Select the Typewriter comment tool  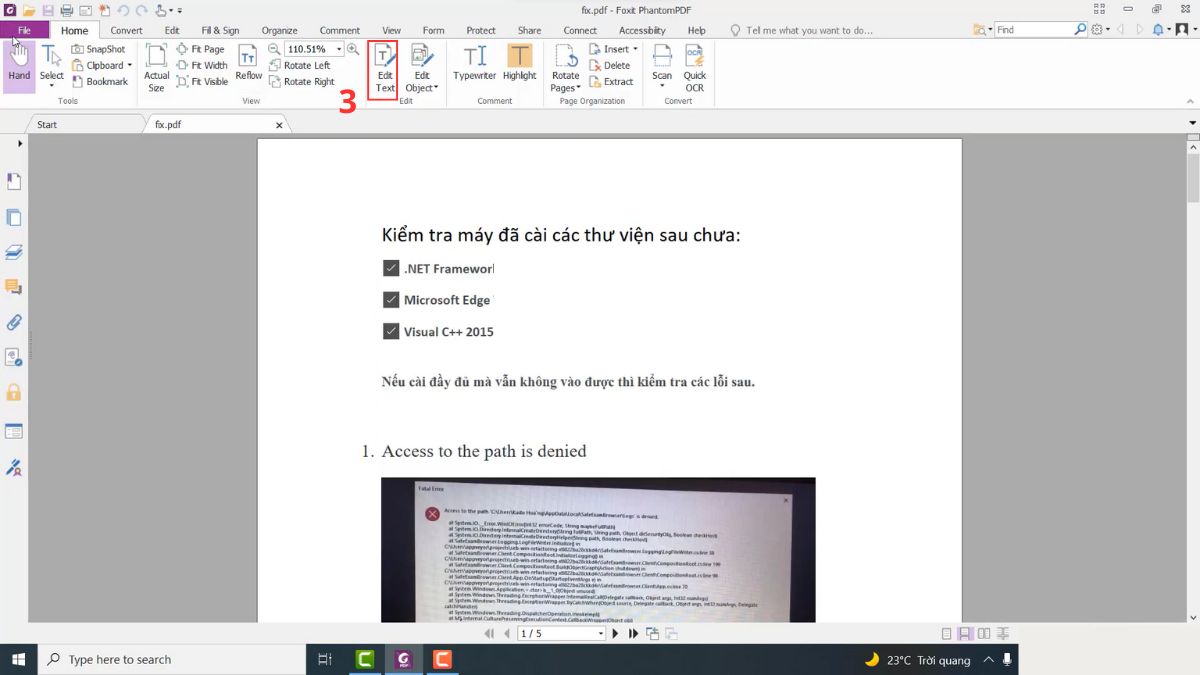point(475,63)
